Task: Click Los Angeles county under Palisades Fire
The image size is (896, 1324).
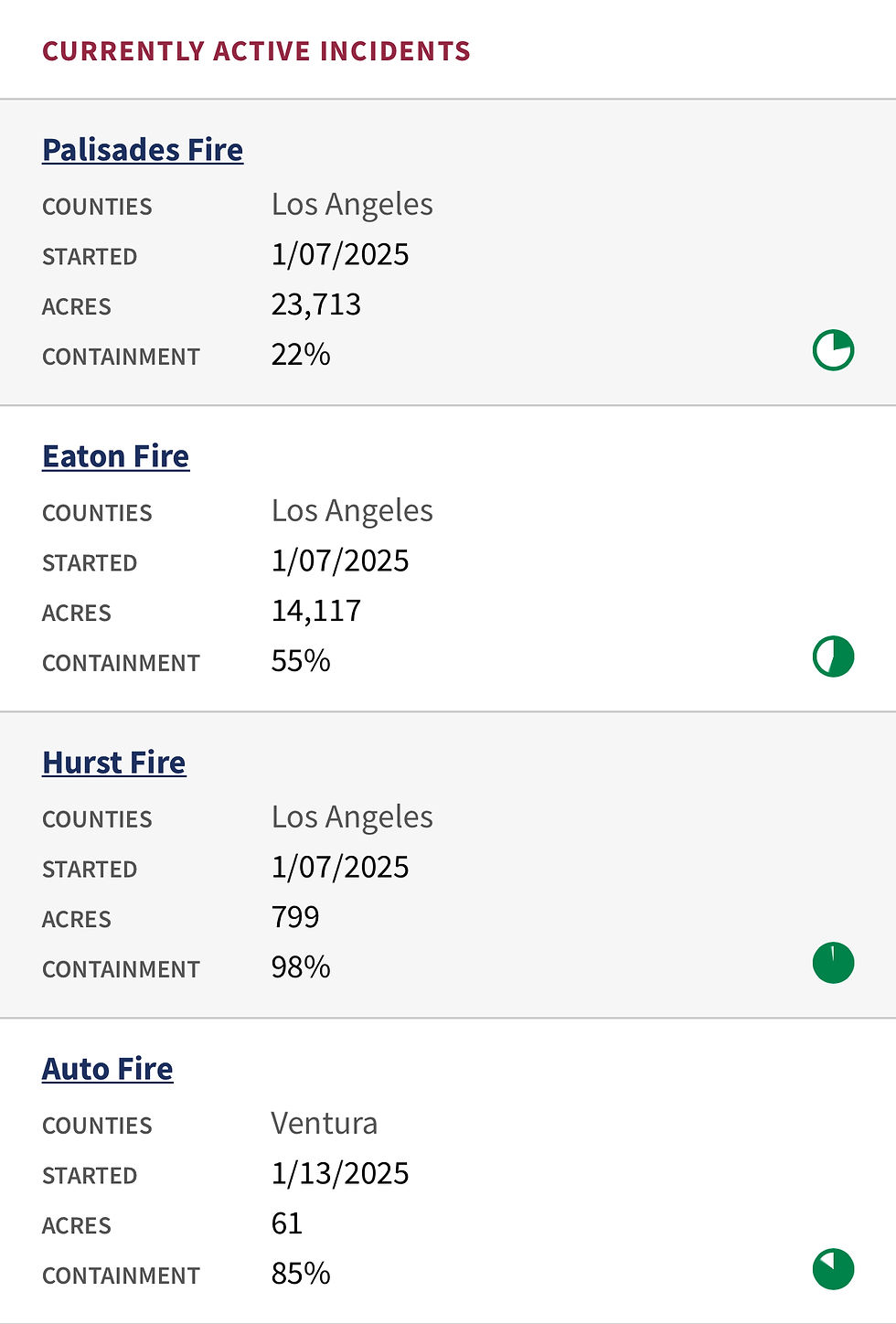Action: click(352, 205)
